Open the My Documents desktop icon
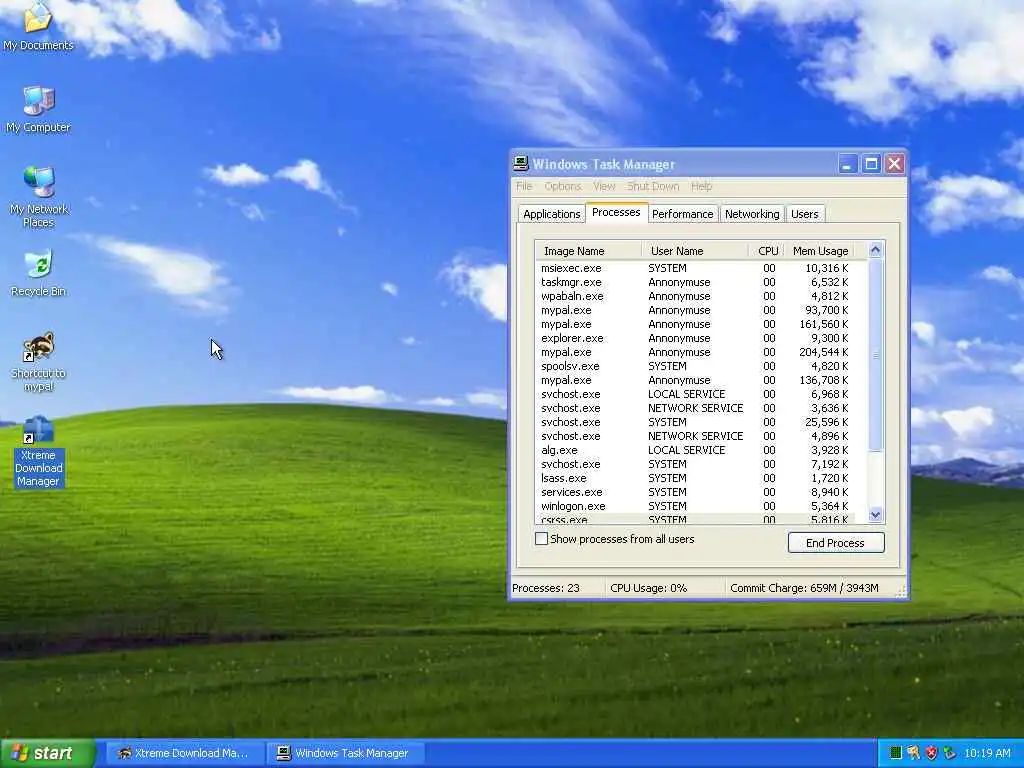Viewport: 1024px width, 768px height. coord(38,26)
